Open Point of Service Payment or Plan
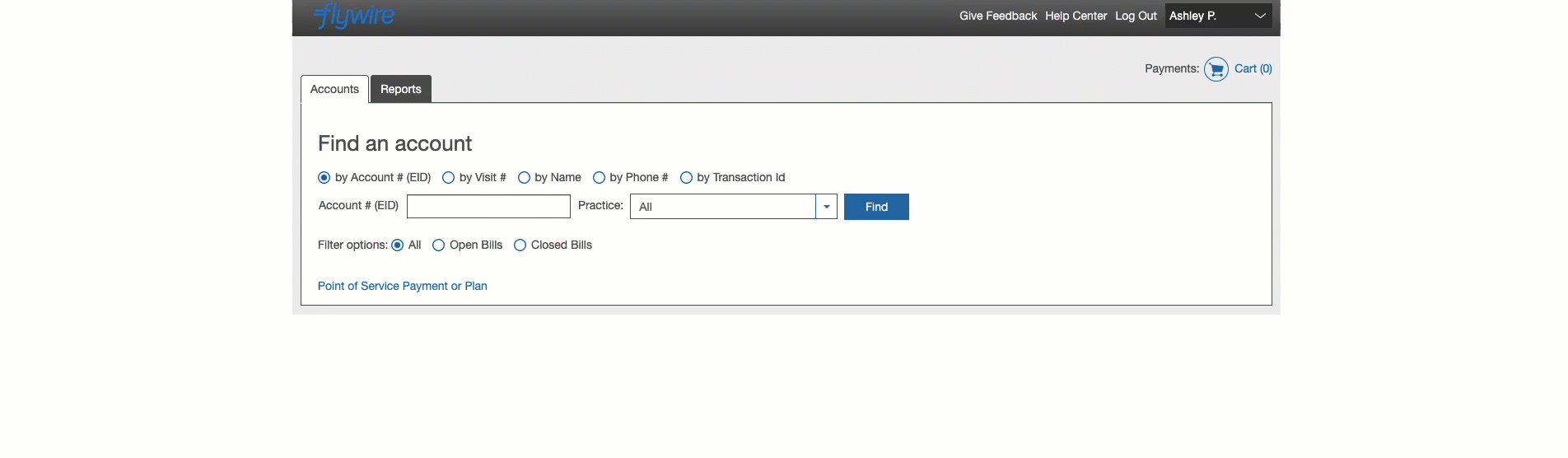The height and width of the screenshot is (458, 1568). (403, 286)
